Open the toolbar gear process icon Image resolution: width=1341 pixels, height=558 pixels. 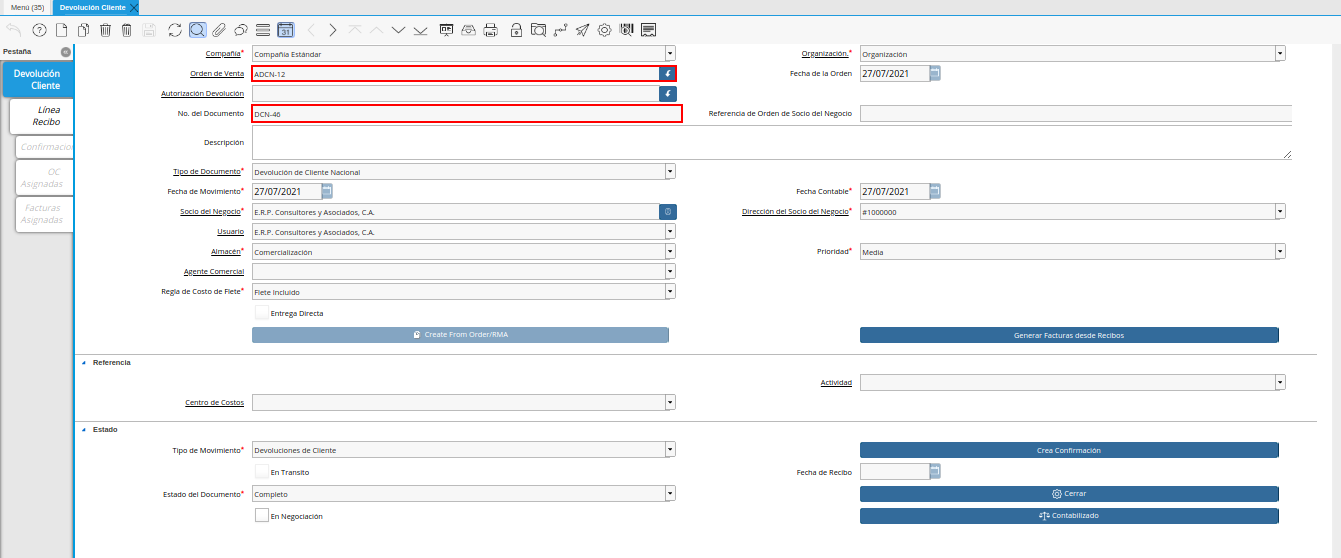604,30
